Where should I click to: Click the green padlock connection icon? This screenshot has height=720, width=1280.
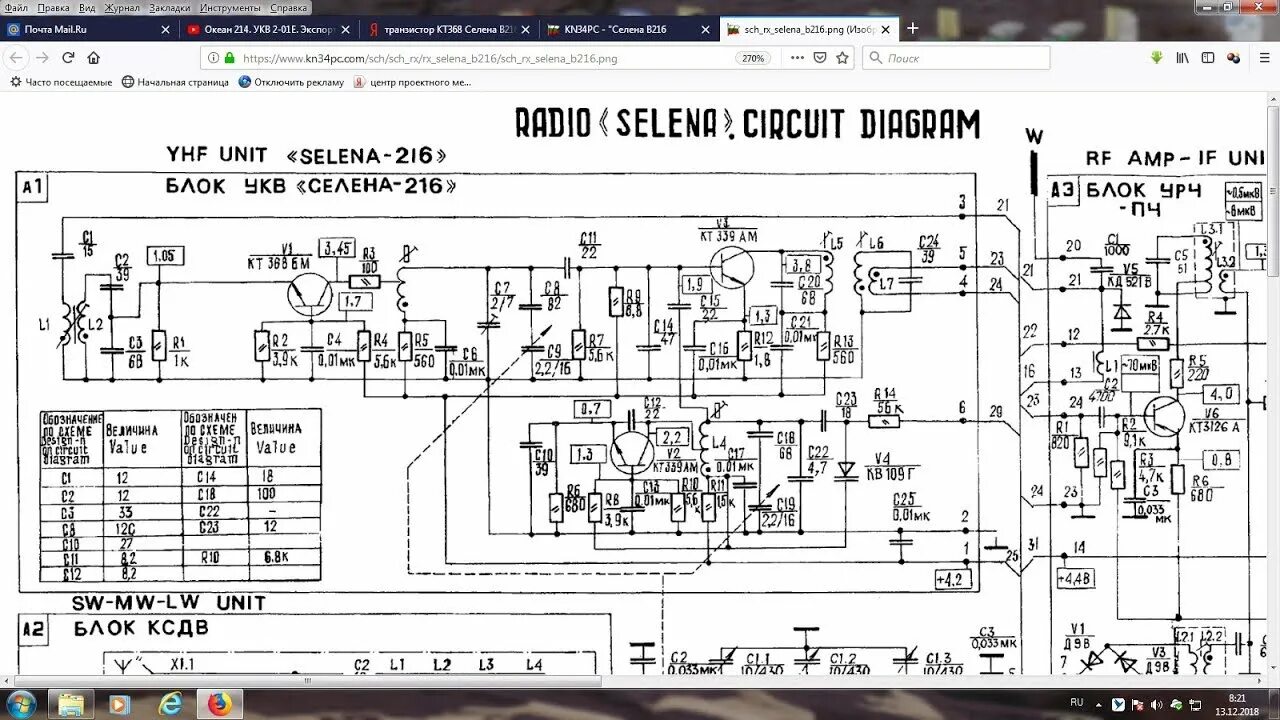coord(229,58)
